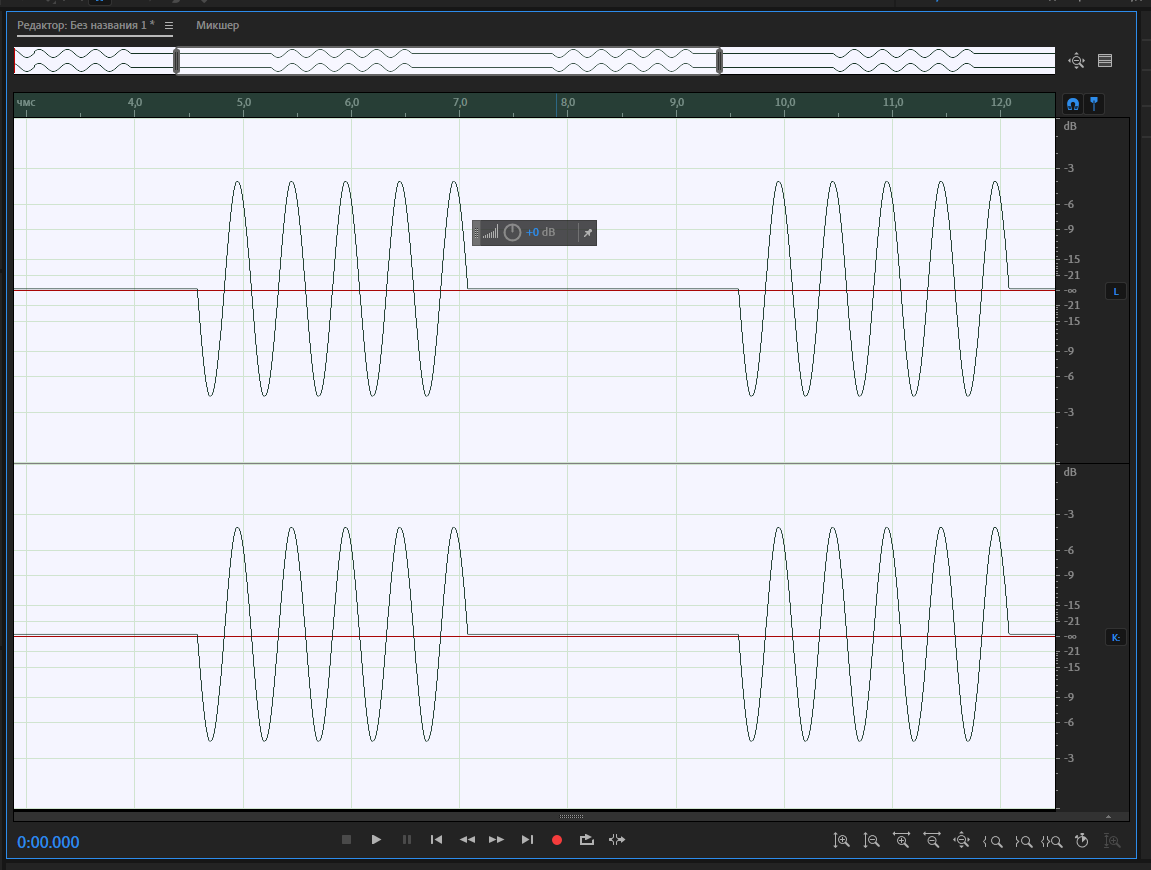Rewind the audio
Screen dimensions: 1151x870
pyautogui.click(x=467, y=839)
